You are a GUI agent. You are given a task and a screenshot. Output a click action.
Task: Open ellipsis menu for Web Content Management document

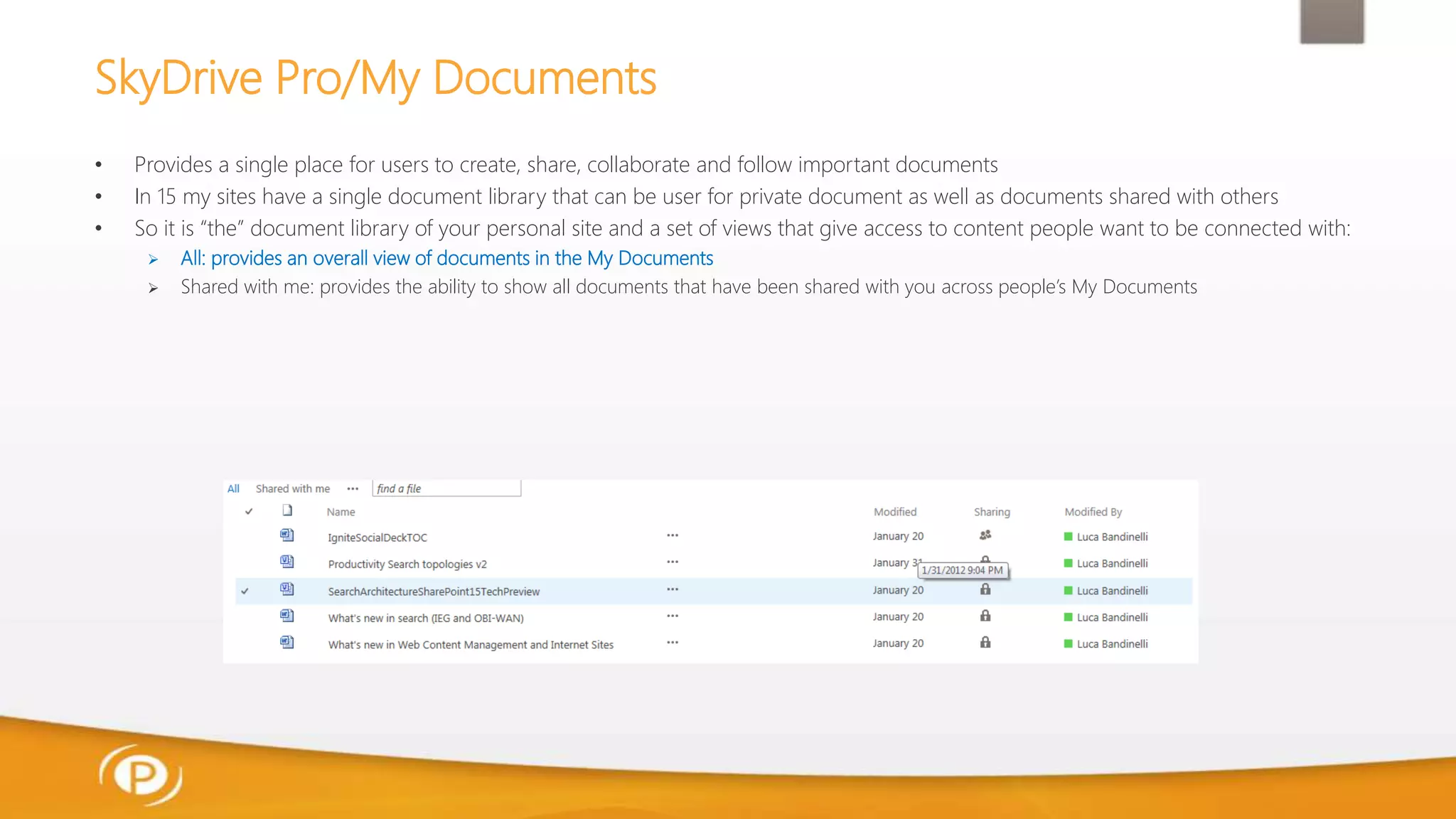[673, 642]
